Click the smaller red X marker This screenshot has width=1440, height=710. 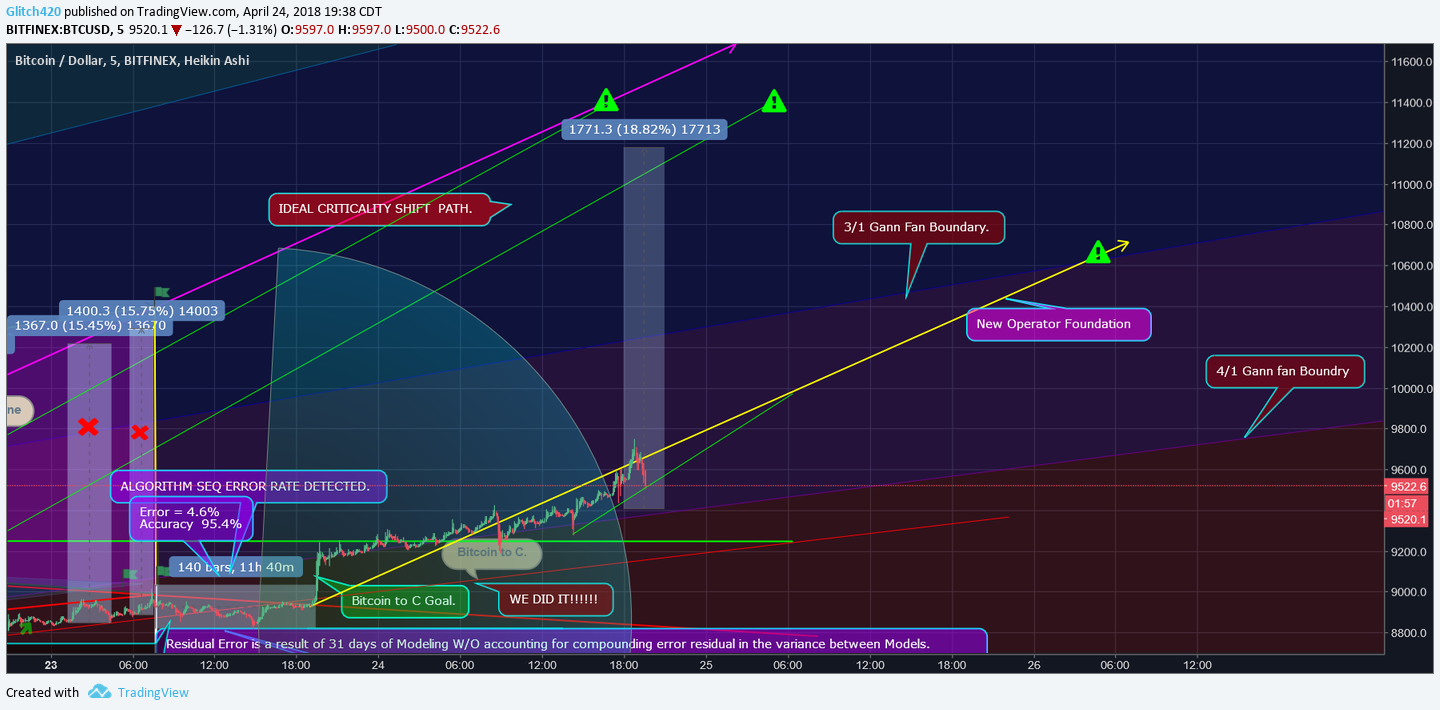[x=140, y=432]
